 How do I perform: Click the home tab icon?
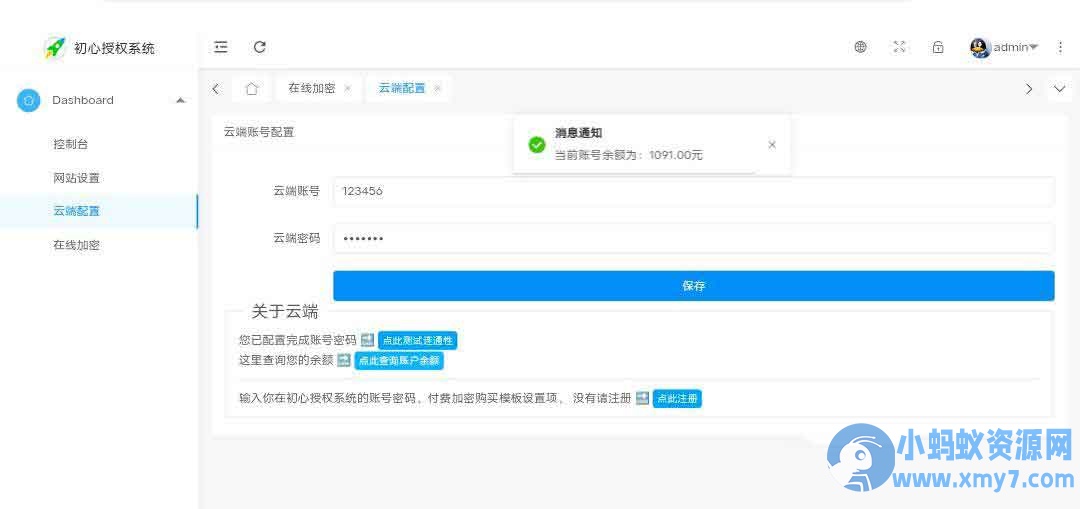coord(252,88)
